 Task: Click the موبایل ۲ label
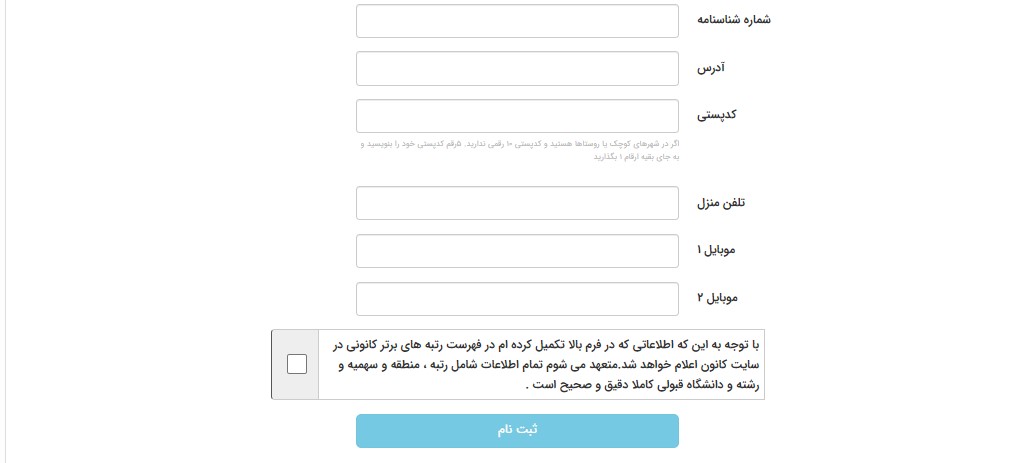[716, 298]
